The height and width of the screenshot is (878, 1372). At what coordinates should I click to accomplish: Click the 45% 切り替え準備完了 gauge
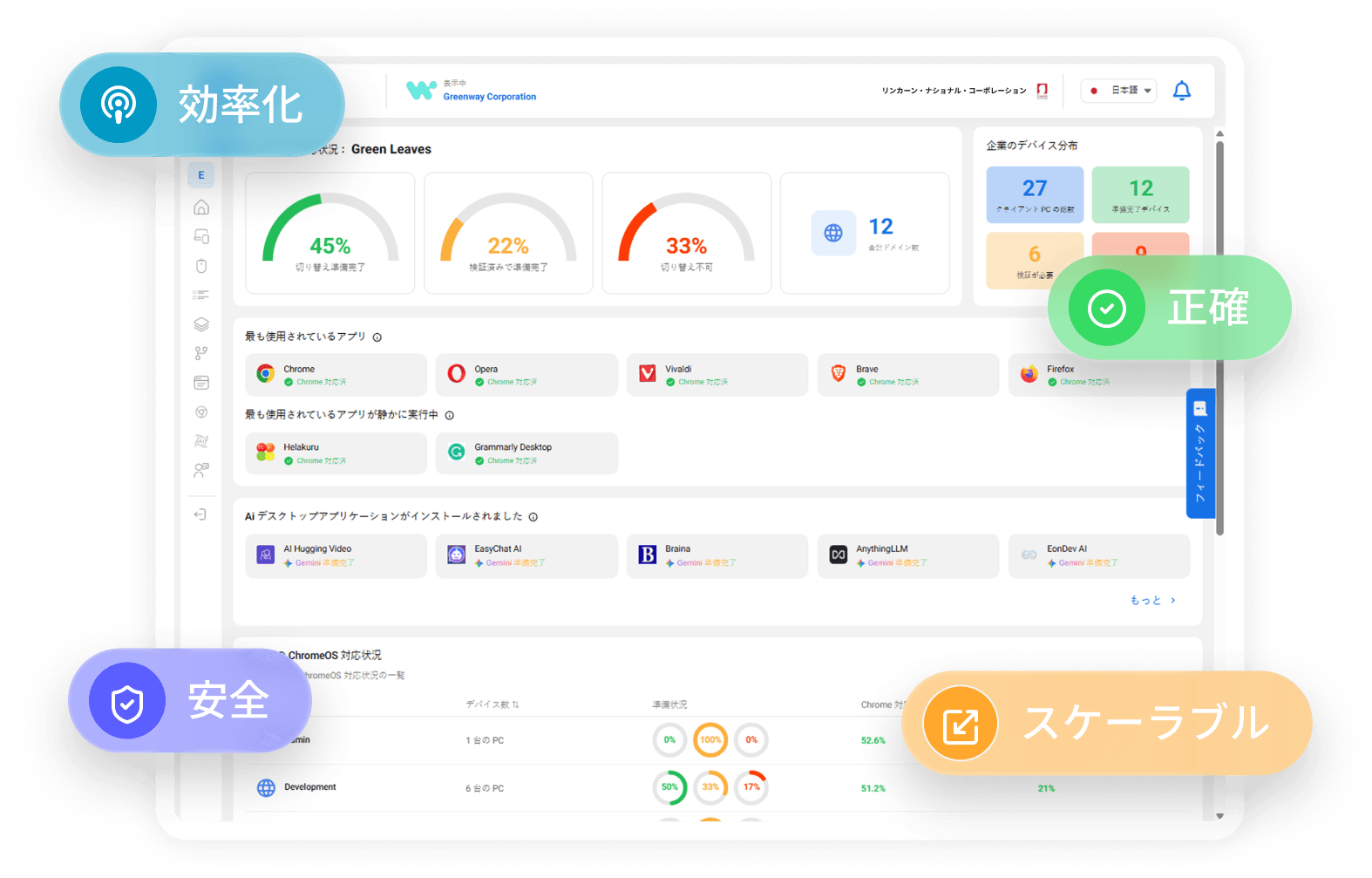[330, 233]
